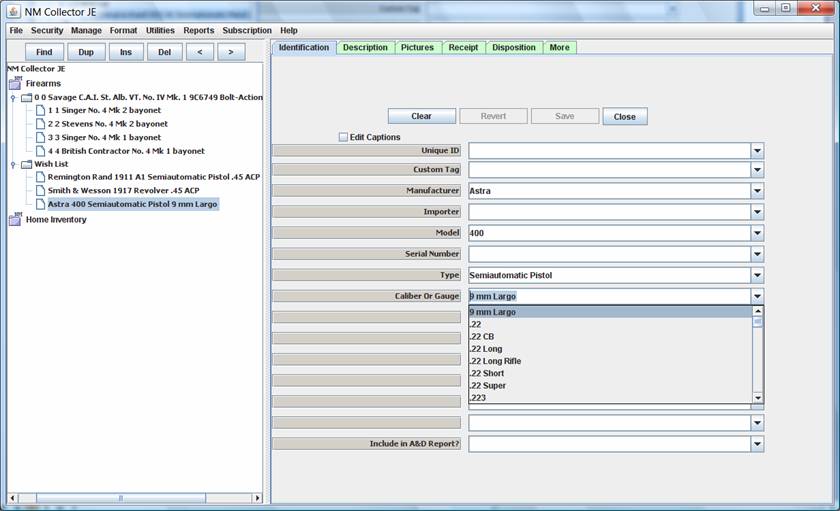
Task: Click the Wish List folder icon
Action: (26, 164)
